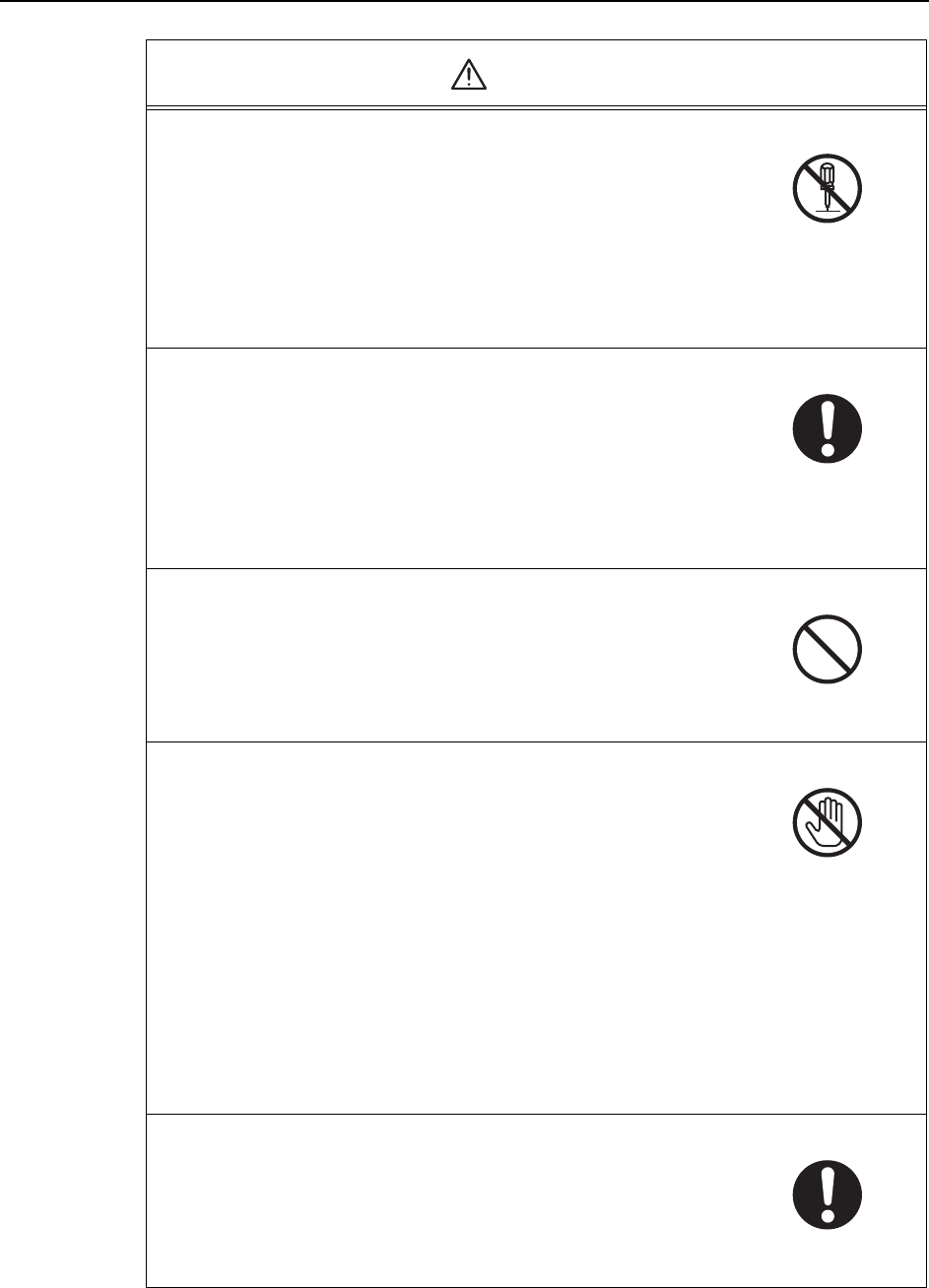Click the bottommost mandatory exclamation icon
This screenshot has height=1288, width=929.
828,1194
